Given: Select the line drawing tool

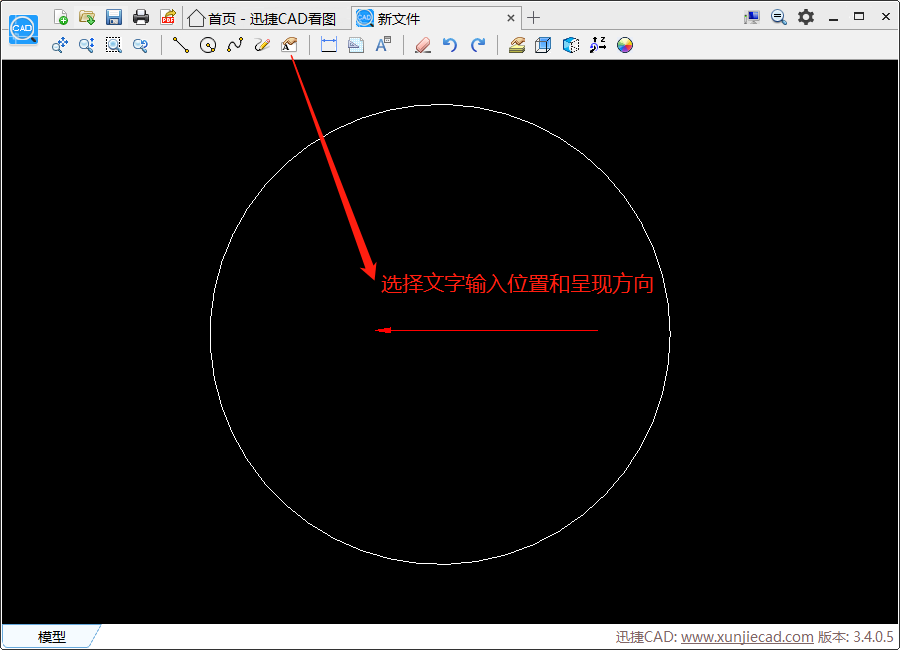Looking at the screenshot, I should 181,45.
